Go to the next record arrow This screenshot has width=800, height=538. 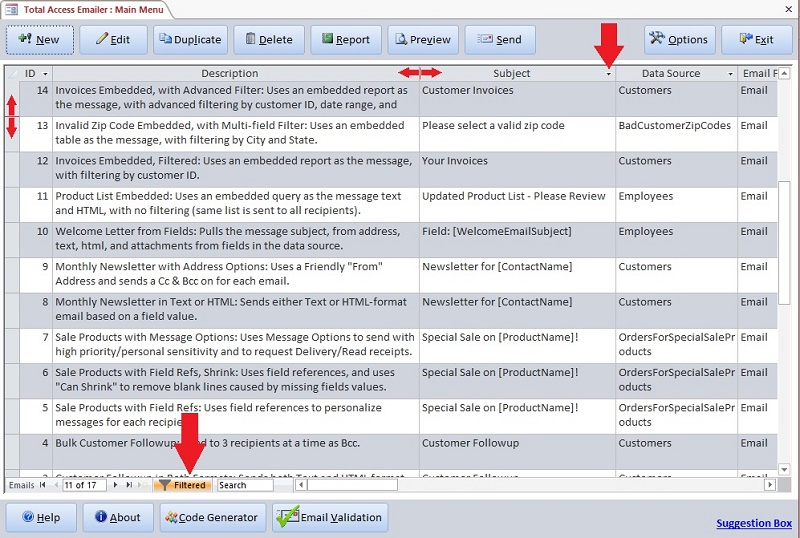point(116,485)
